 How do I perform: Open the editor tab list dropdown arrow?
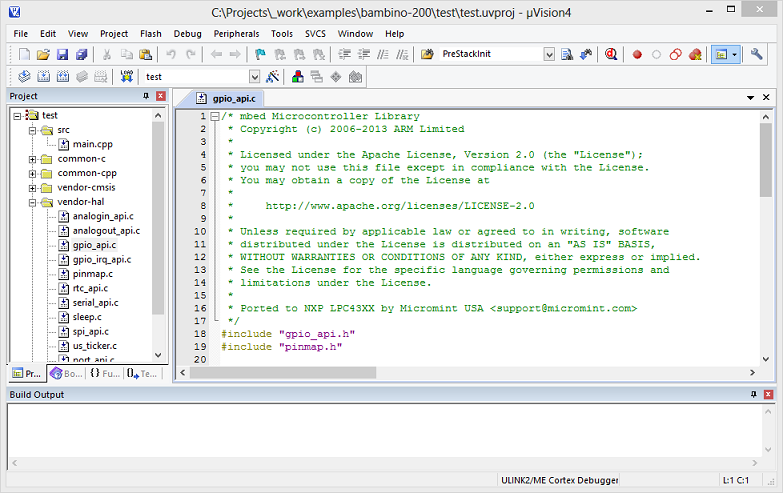point(750,98)
